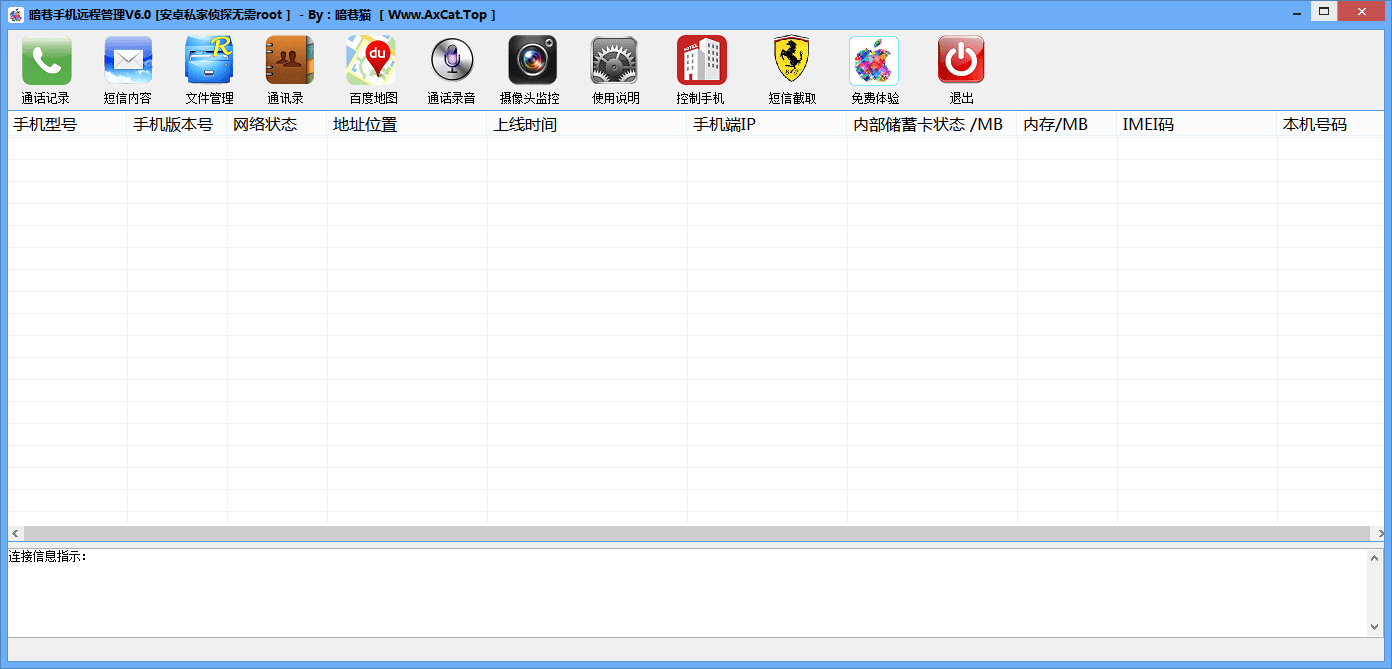The height and width of the screenshot is (669, 1392).
Task: Click the 控制手机 building icon
Action: pyautogui.click(x=701, y=61)
